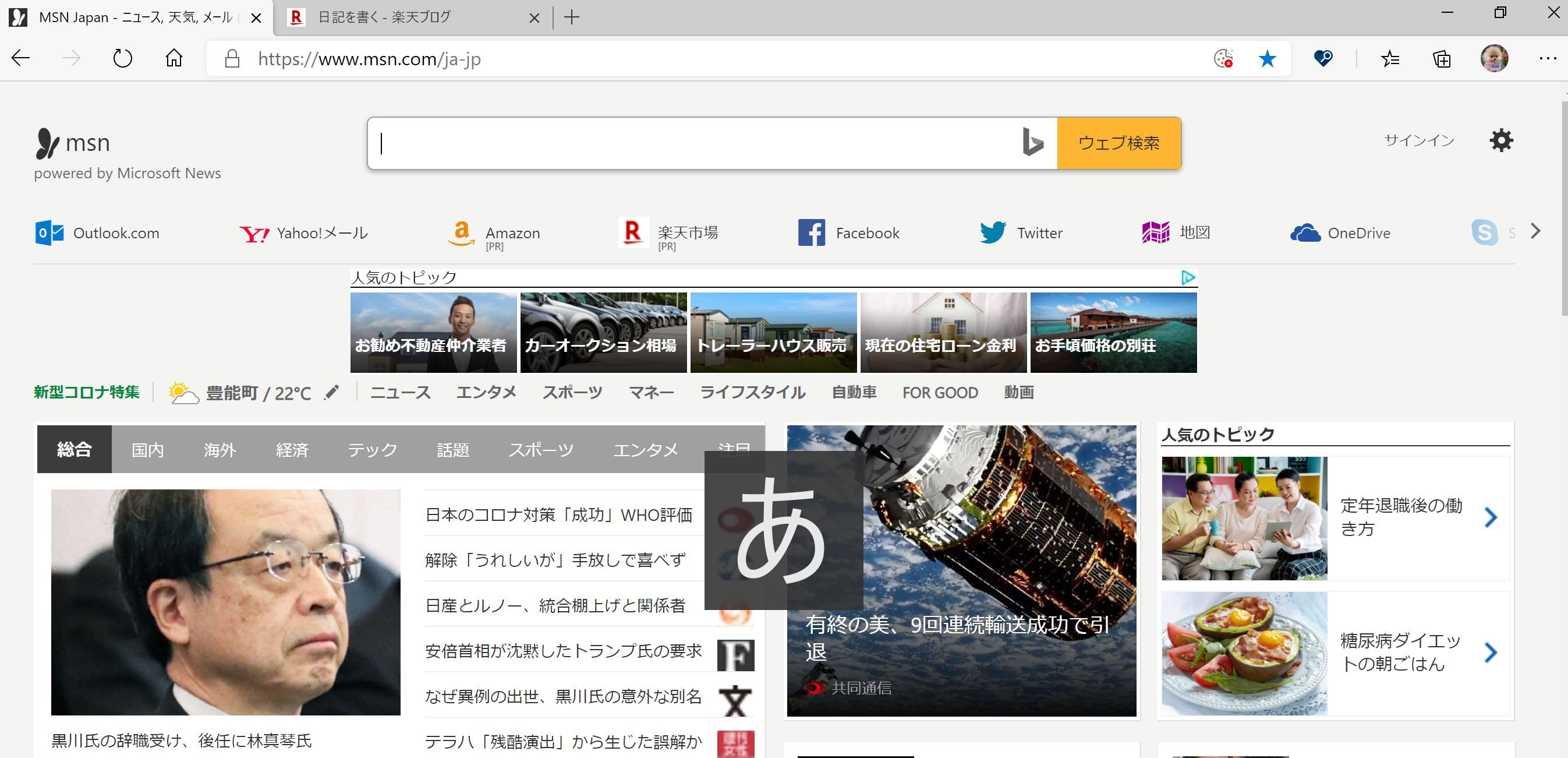Screen dimensions: 1568x758
Task: Open the トレーラーハウス販売 ad thumbnail
Action: pos(774,333)
